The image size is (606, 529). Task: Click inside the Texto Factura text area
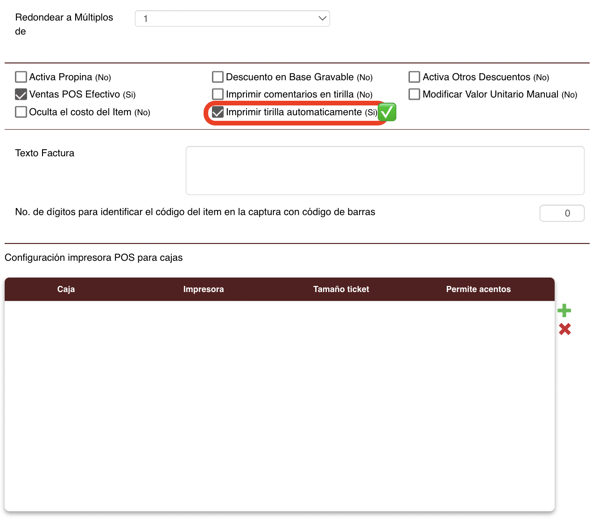pos(385,170)
